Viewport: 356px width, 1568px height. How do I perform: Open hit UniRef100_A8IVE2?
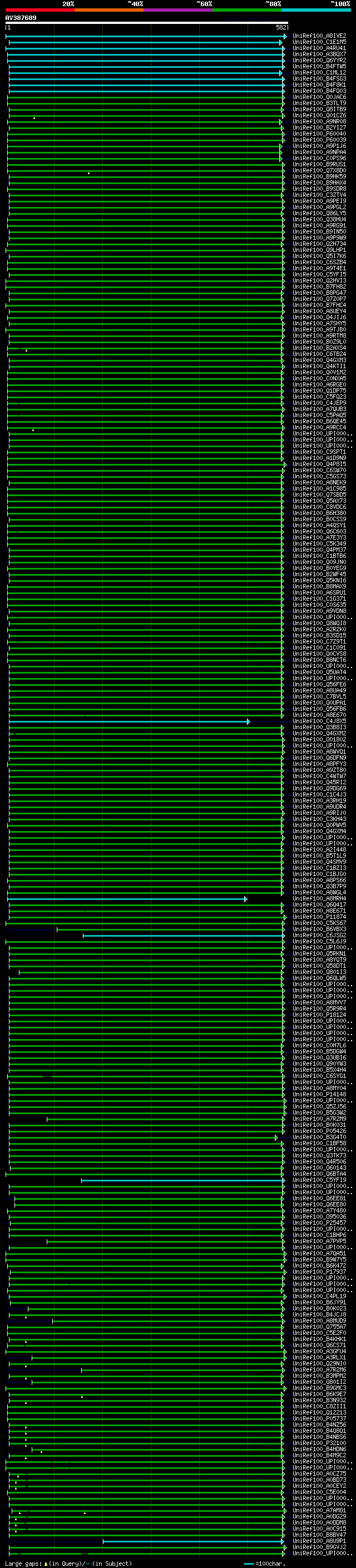pyautogui.click(x=319, y=36)
